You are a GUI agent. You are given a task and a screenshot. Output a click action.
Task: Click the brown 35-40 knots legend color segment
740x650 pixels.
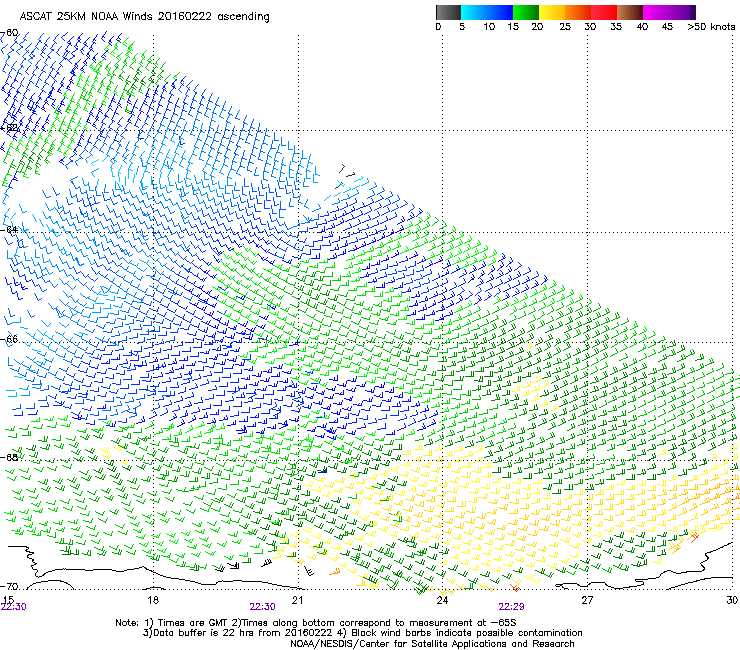click(x=630, y=12)
